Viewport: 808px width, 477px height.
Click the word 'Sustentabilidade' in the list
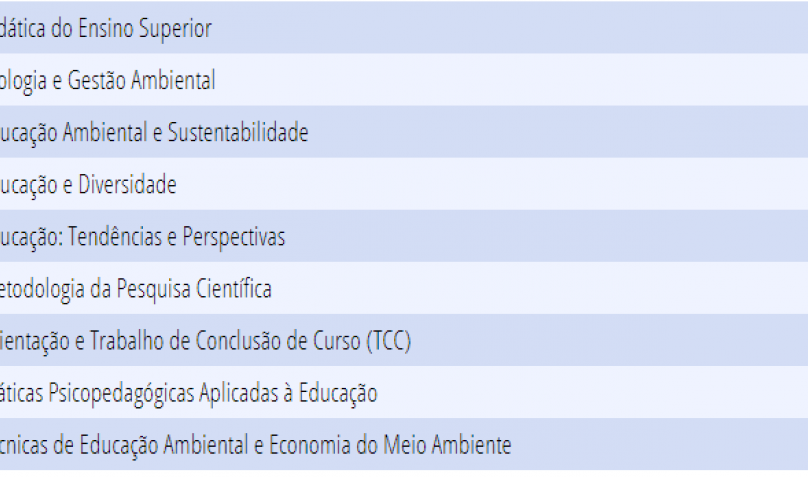(x=238, y=132)
